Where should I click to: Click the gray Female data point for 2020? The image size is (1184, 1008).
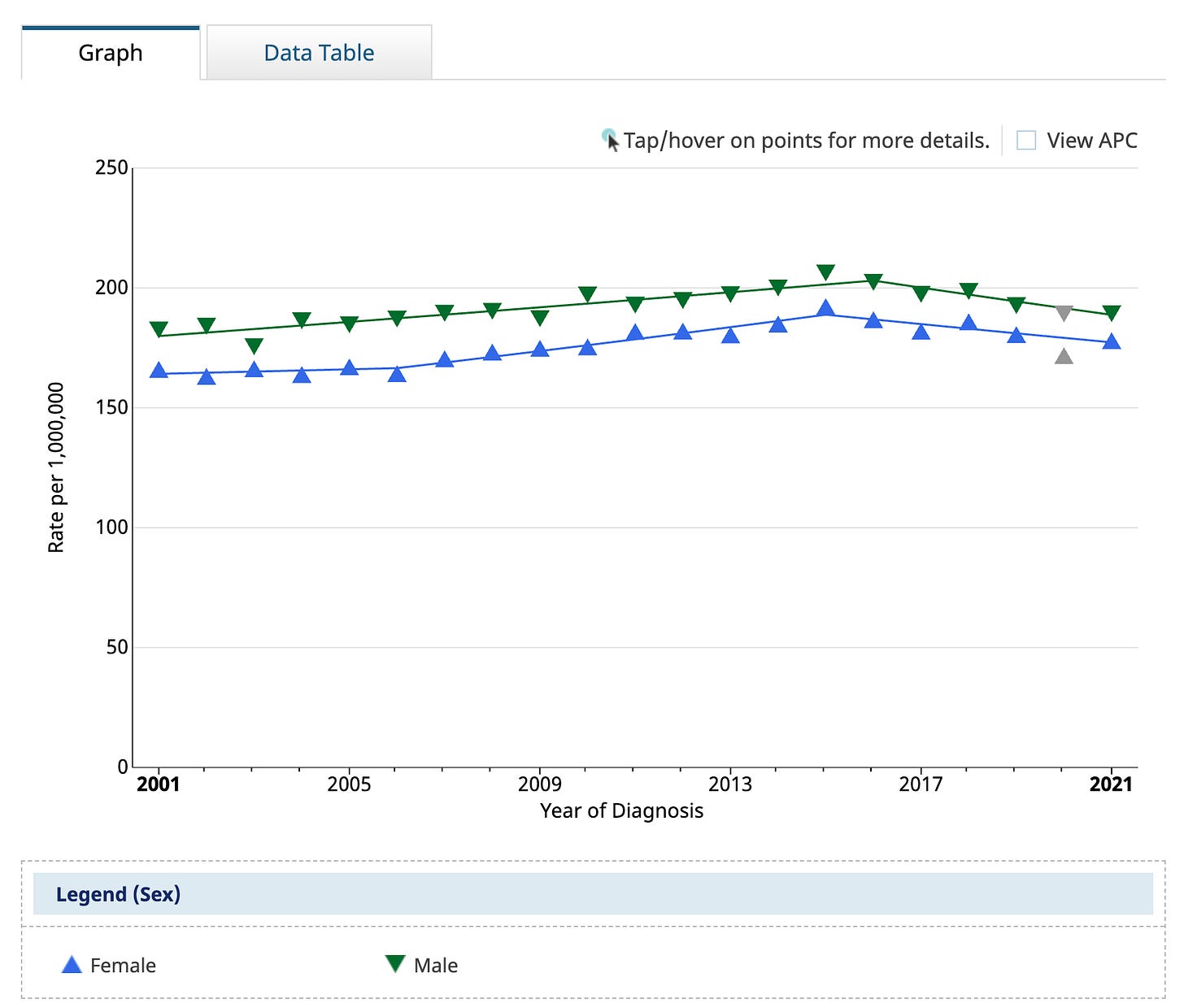click(1064, 356)
